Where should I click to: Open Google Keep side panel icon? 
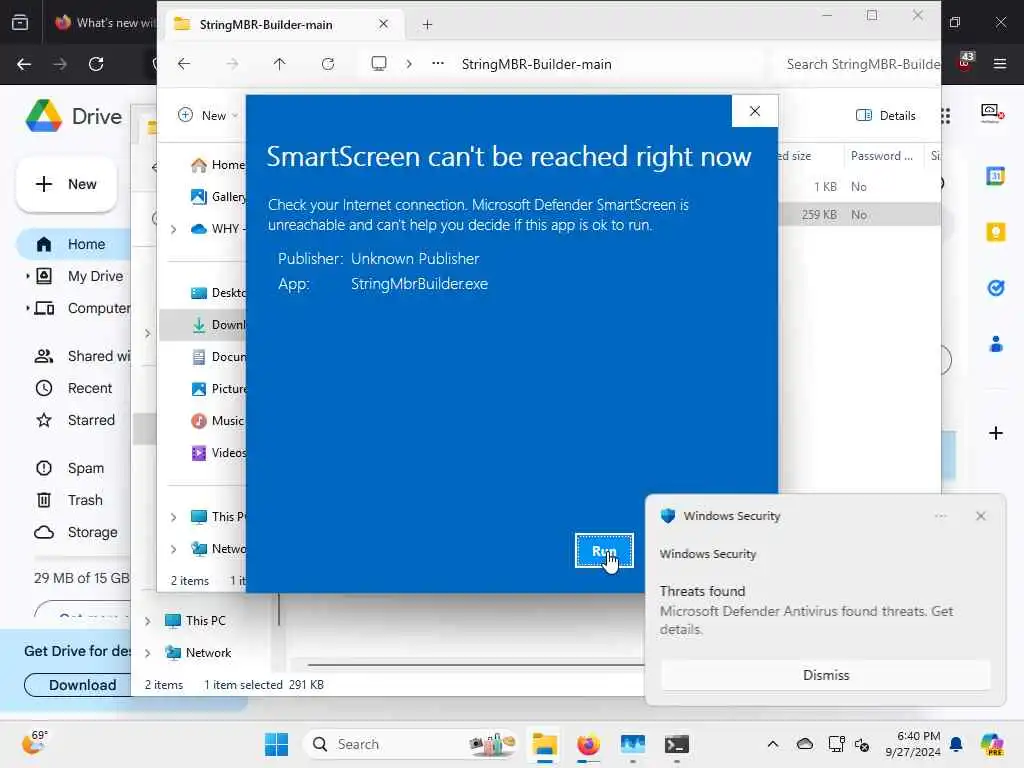[x=995, y=232]
